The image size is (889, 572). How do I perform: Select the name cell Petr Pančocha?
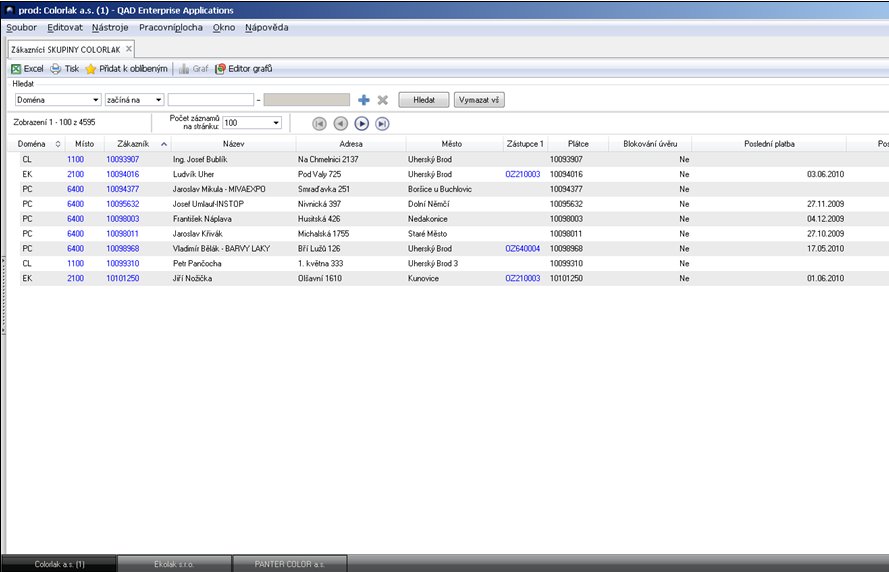point(197,263)
